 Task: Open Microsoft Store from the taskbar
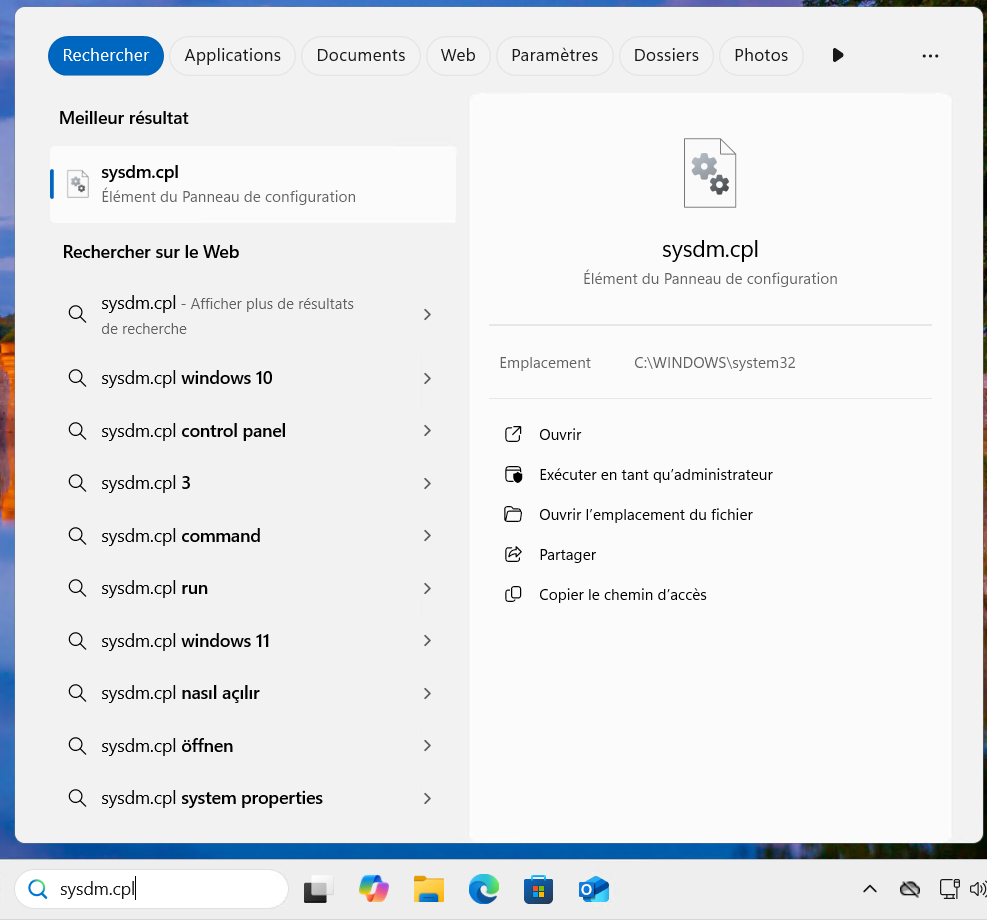538,889
